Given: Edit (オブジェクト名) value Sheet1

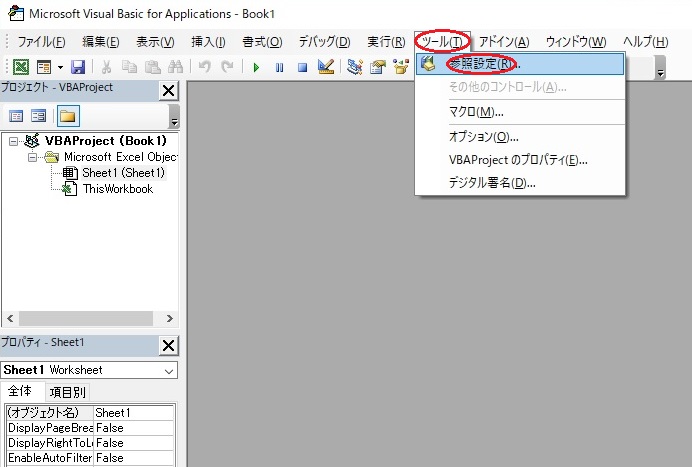Looking at the screenshot, I should click(x=134, y=413).
